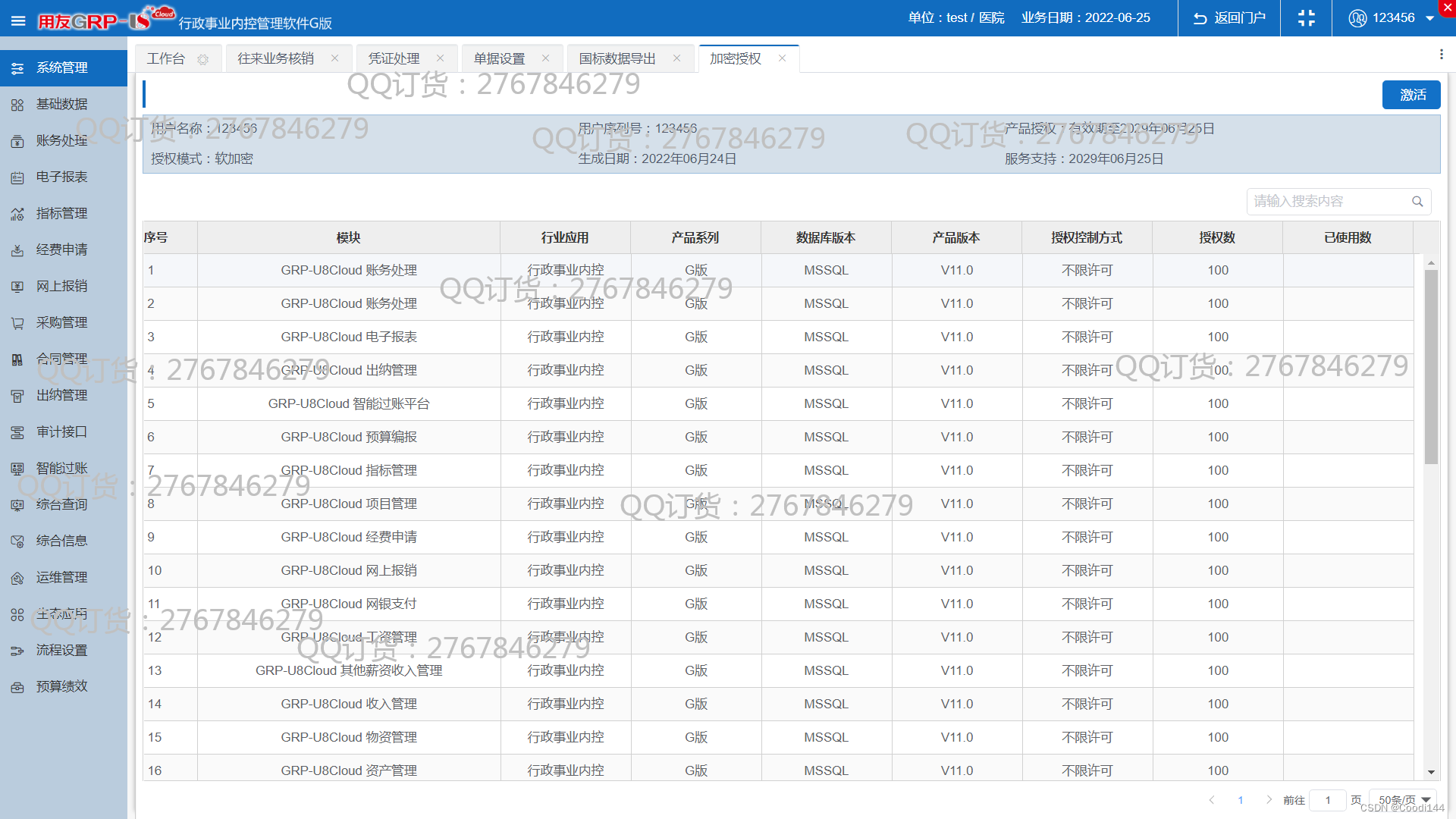Screen dimensions: 1456x819
Task: Open the 50条/页 page-size dropdown
Action: [x=1402, y=799]
